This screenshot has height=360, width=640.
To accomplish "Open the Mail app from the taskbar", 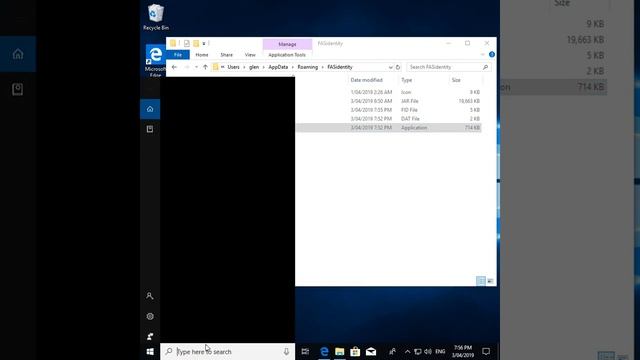I will click(371, 351).
